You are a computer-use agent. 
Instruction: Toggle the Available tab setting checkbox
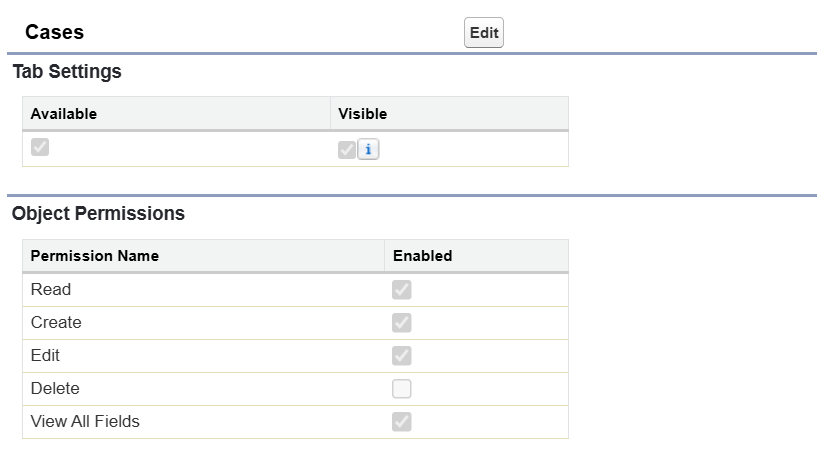pos(40,147)
